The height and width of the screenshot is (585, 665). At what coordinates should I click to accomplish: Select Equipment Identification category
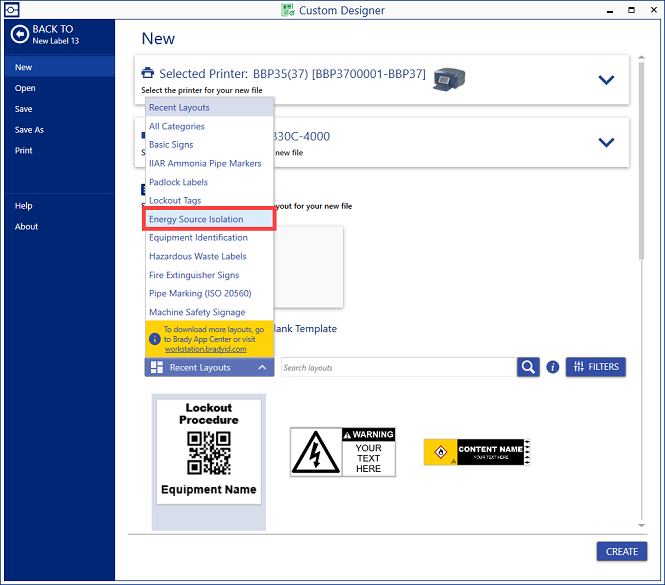pos(210,238)
